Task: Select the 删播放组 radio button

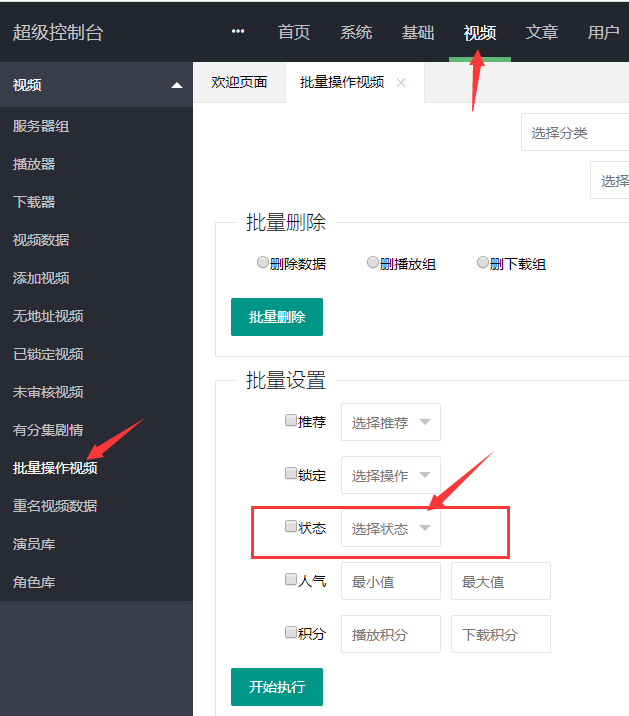Action: 373,263
